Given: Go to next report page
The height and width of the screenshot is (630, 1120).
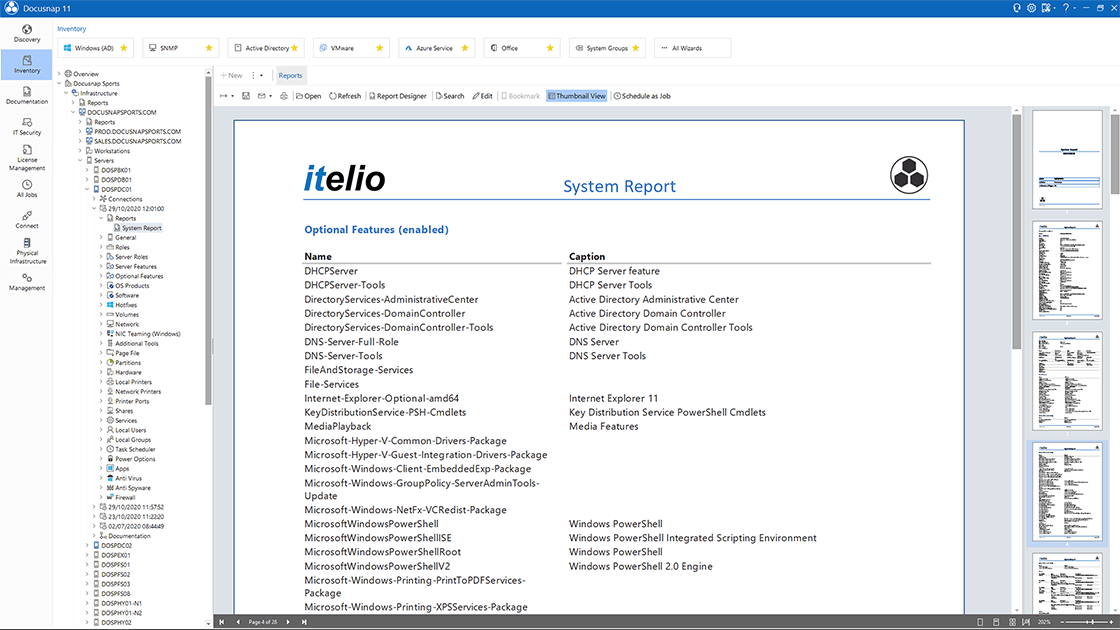Looking at the screenshot, I should click(288, 622).
